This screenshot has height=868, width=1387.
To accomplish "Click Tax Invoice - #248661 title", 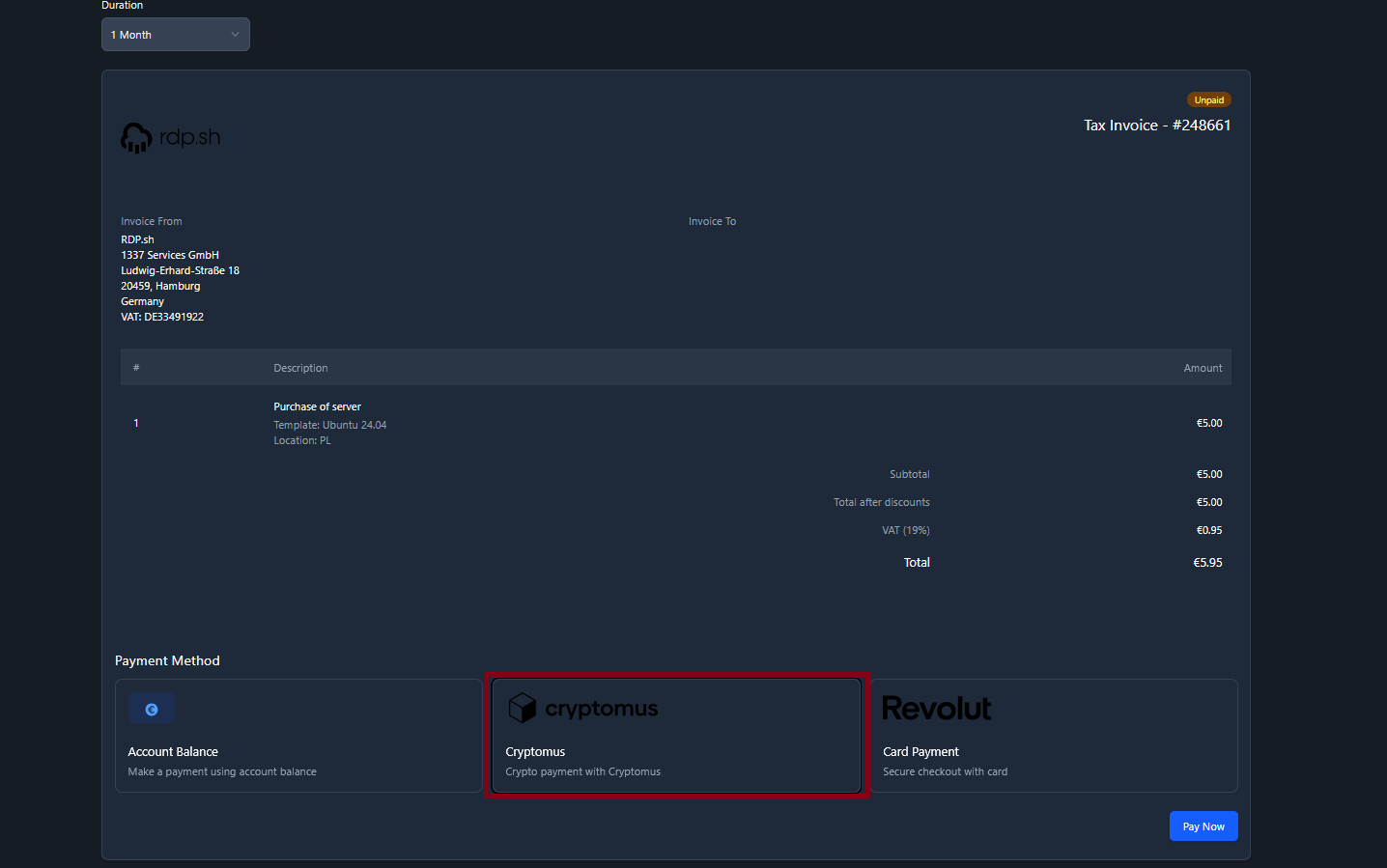I will [1157, 126].
